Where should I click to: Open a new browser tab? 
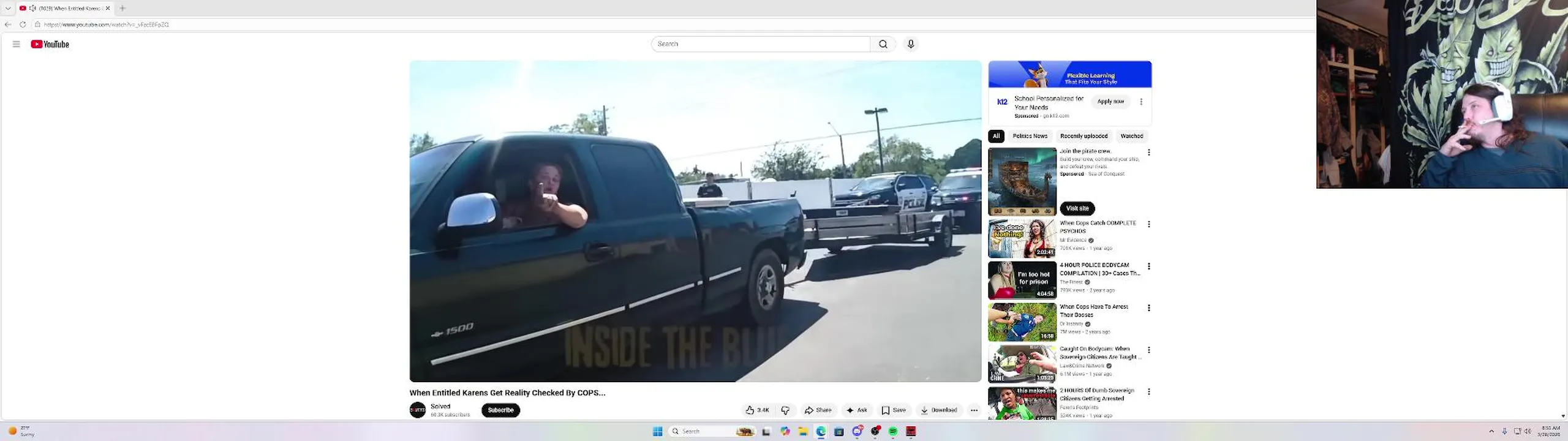pyautogui.click(x=123, y=8)
